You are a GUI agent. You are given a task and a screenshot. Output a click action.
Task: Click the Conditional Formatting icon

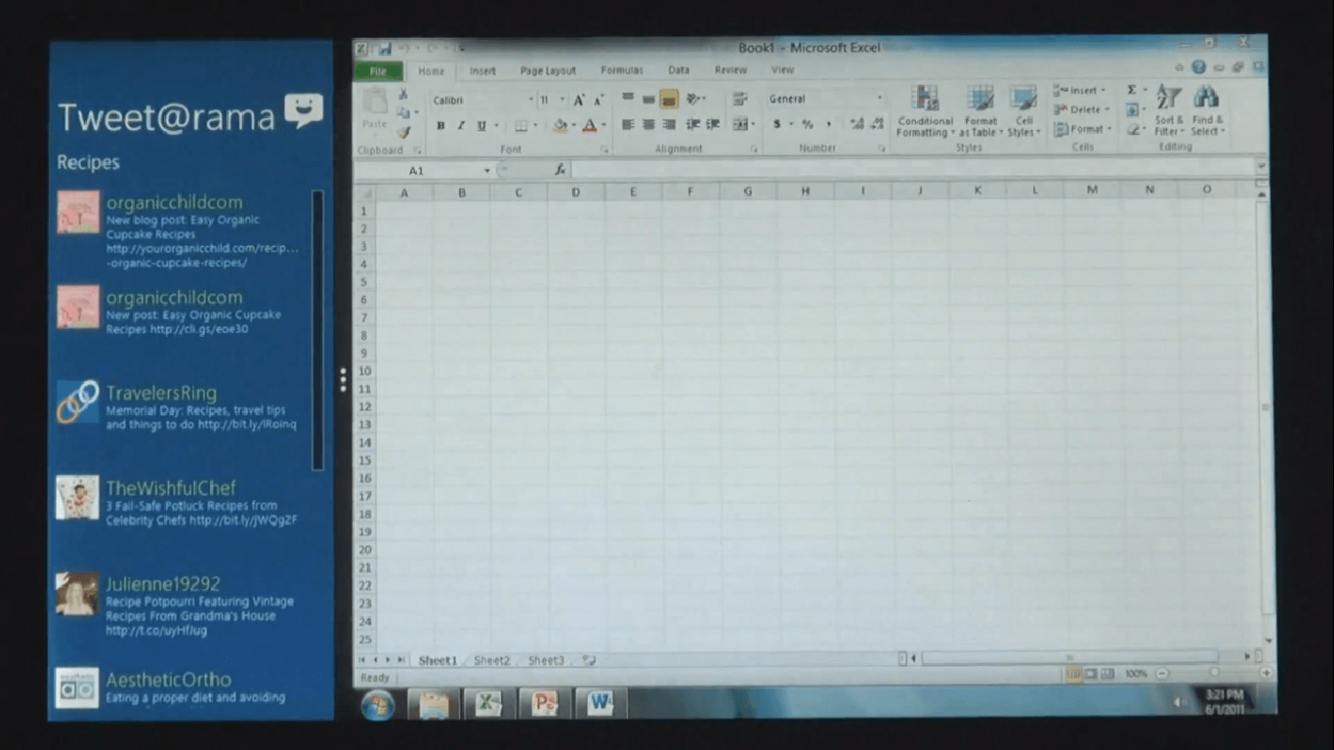925,110
